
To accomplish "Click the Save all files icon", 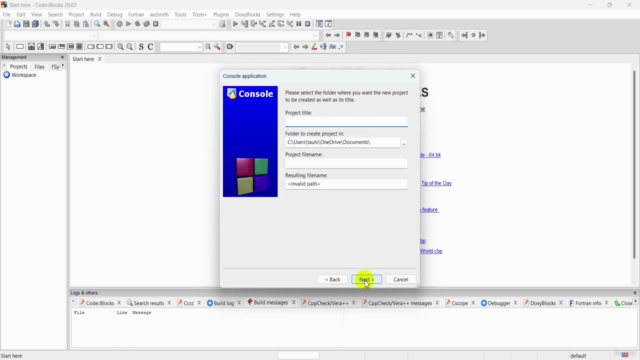I will click(36, 24).
